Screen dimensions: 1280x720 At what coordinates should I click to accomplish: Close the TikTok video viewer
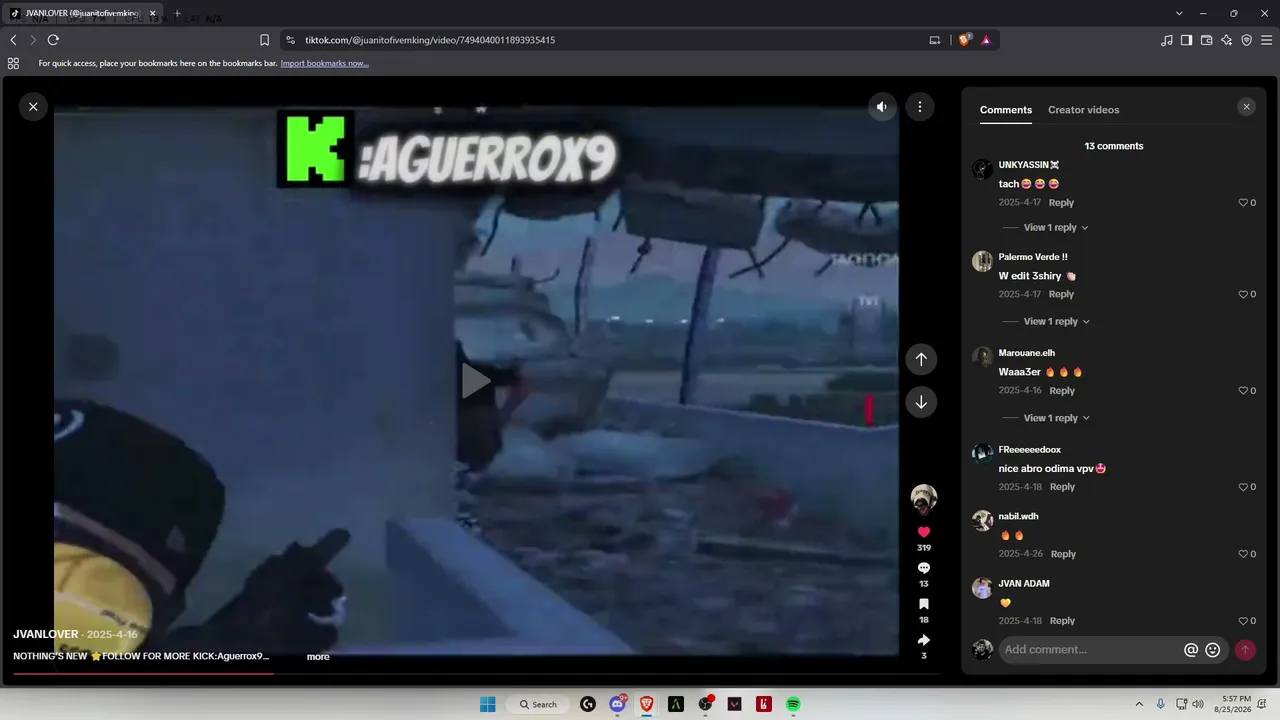[33, 106]
